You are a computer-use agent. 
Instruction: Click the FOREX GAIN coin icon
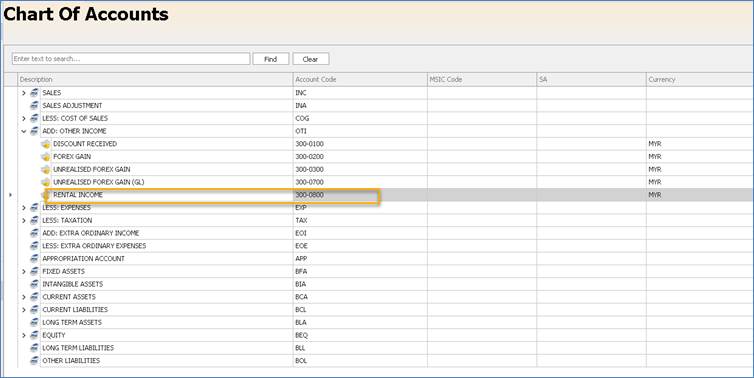point(46,157)
